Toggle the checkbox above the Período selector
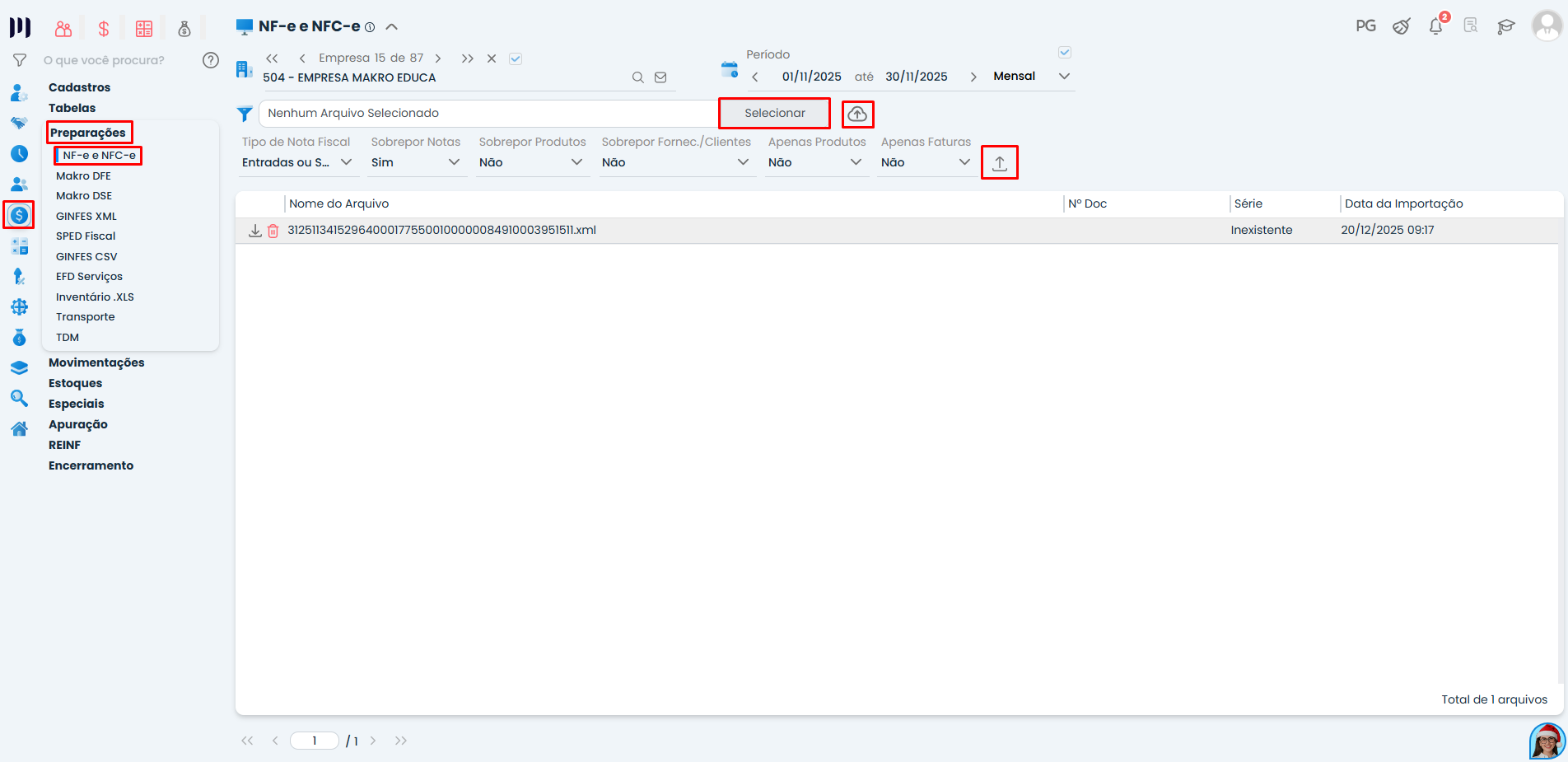The width and height of the screenshot is (1568, 762). [x=1064, y=53]
